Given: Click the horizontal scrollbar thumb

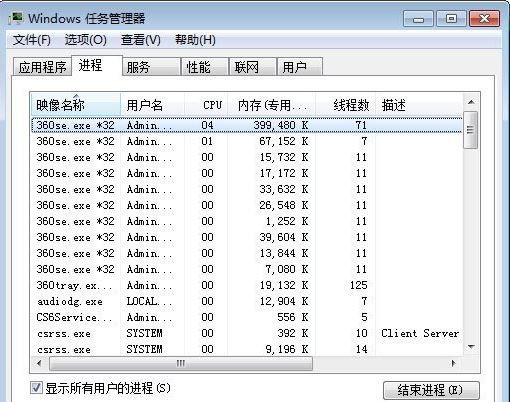Looking at the screenshot, I should coord(181,363).
